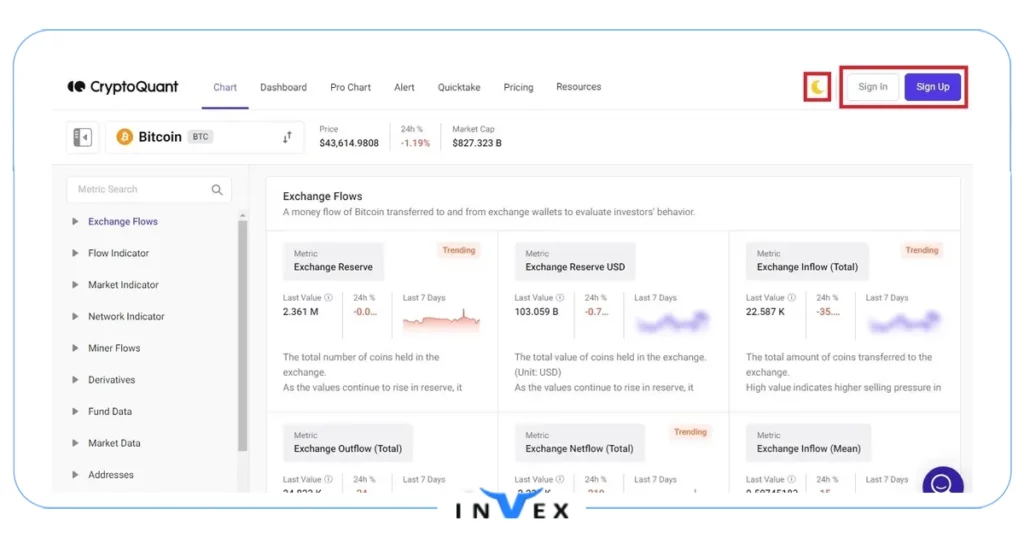Select Market Indicator in sidebar
This screenshot has height=538, width=1024.
click(x=123, y=285)
